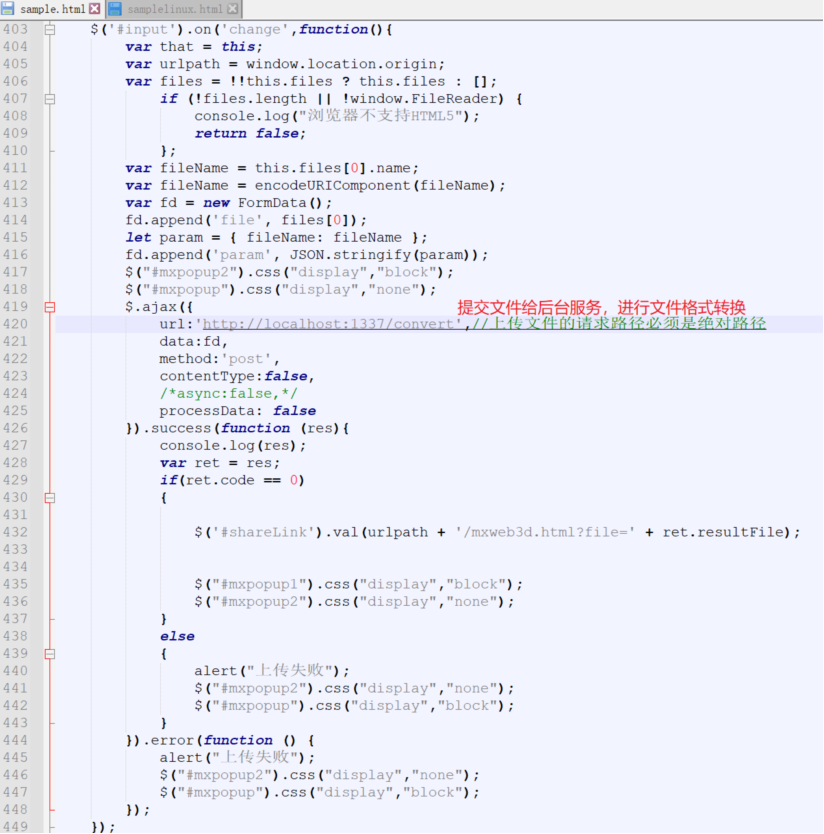
Task: Click line number 444 in the margin
Action: point(15,740)
